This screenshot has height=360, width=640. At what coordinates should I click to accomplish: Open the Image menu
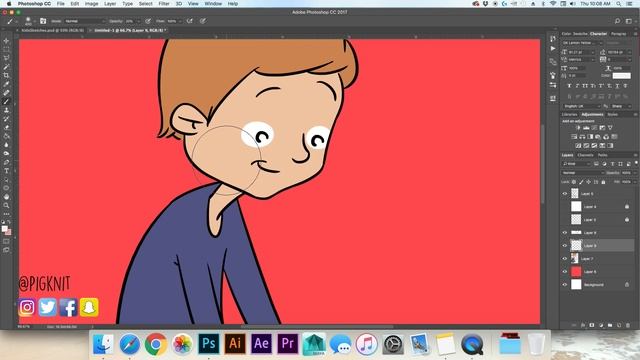tap(91, 4)
